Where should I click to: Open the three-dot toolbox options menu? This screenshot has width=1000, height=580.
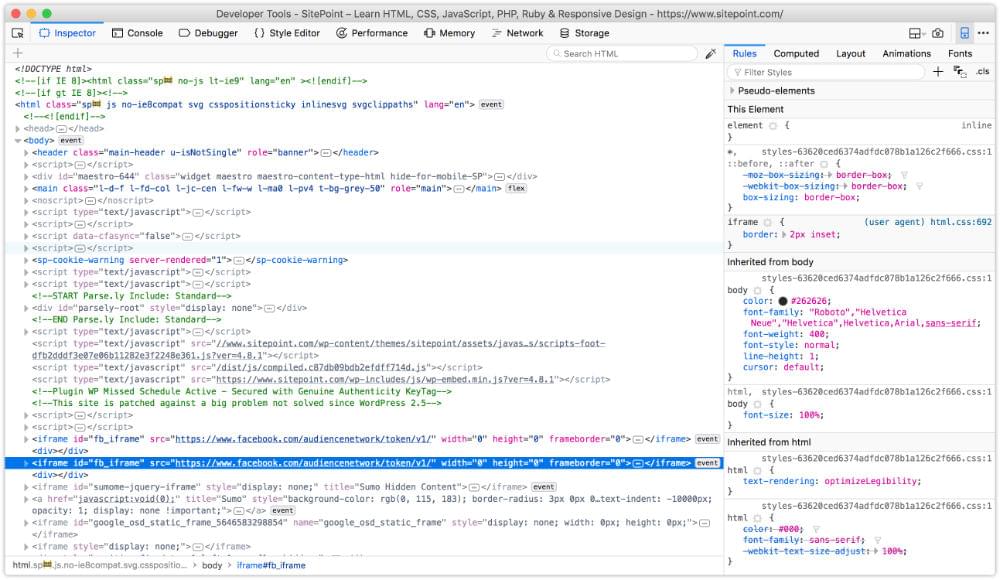click(985, 33)
